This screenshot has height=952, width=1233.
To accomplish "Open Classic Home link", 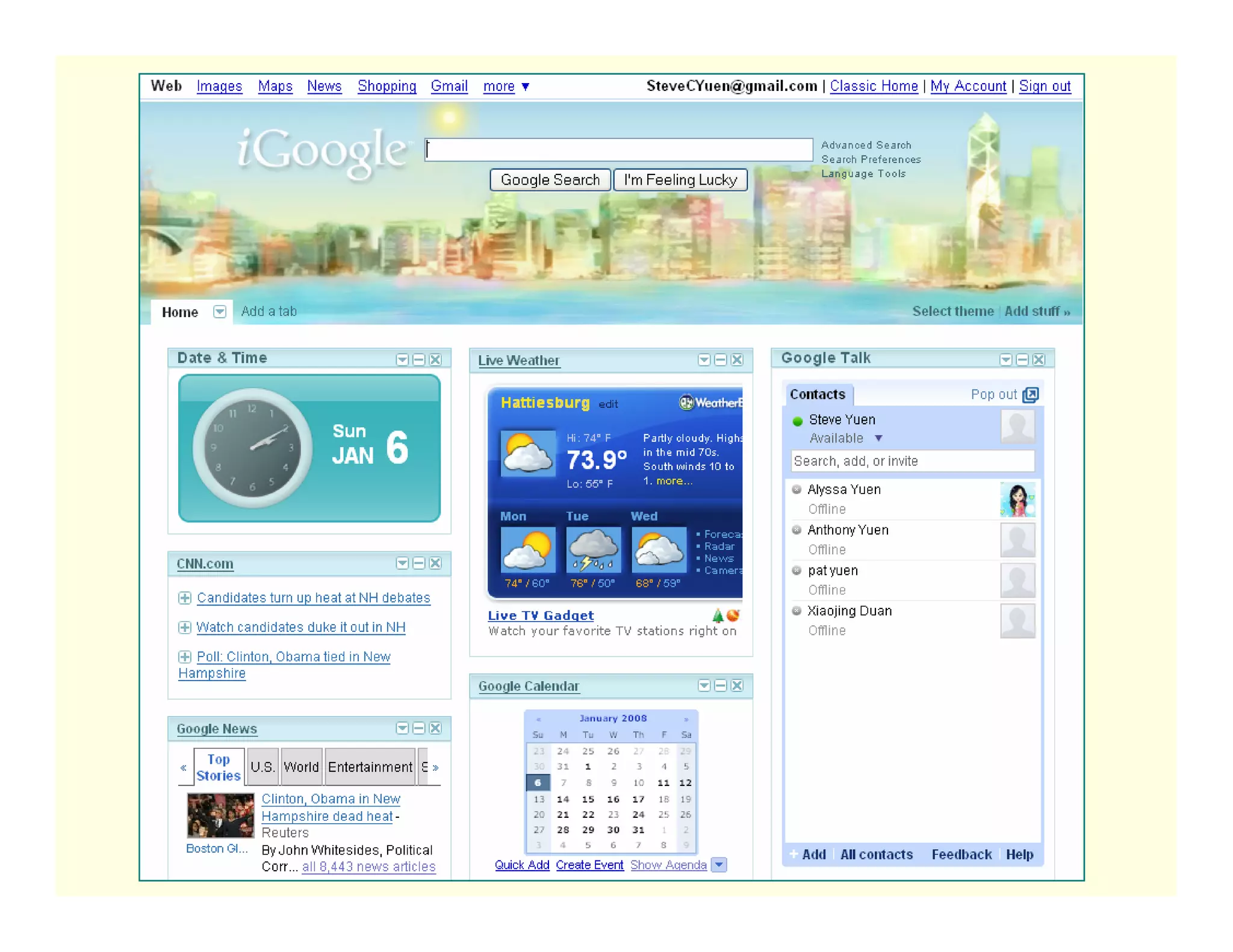I will 874,87.
